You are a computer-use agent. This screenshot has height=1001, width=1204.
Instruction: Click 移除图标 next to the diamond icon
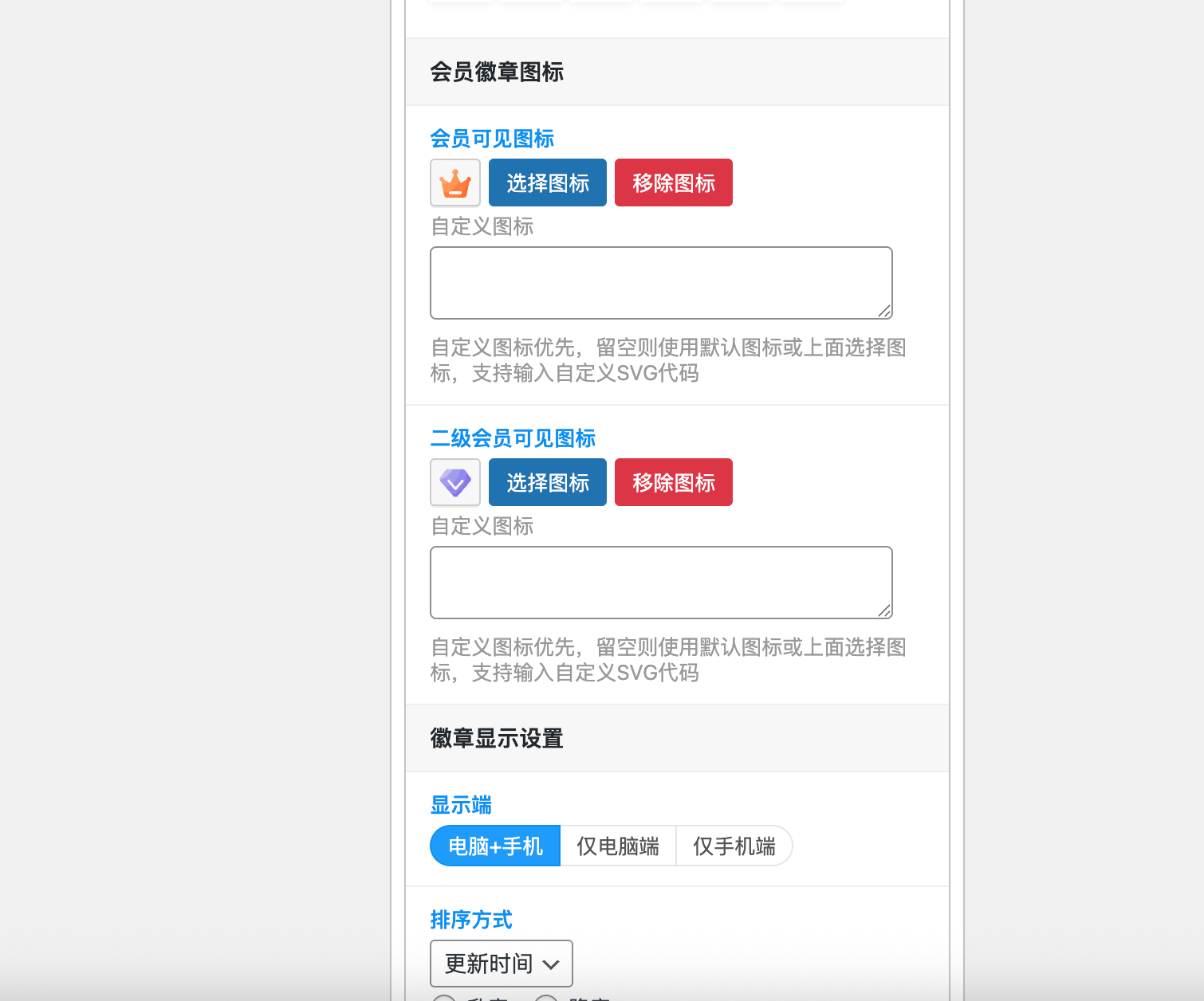[673, 482]
